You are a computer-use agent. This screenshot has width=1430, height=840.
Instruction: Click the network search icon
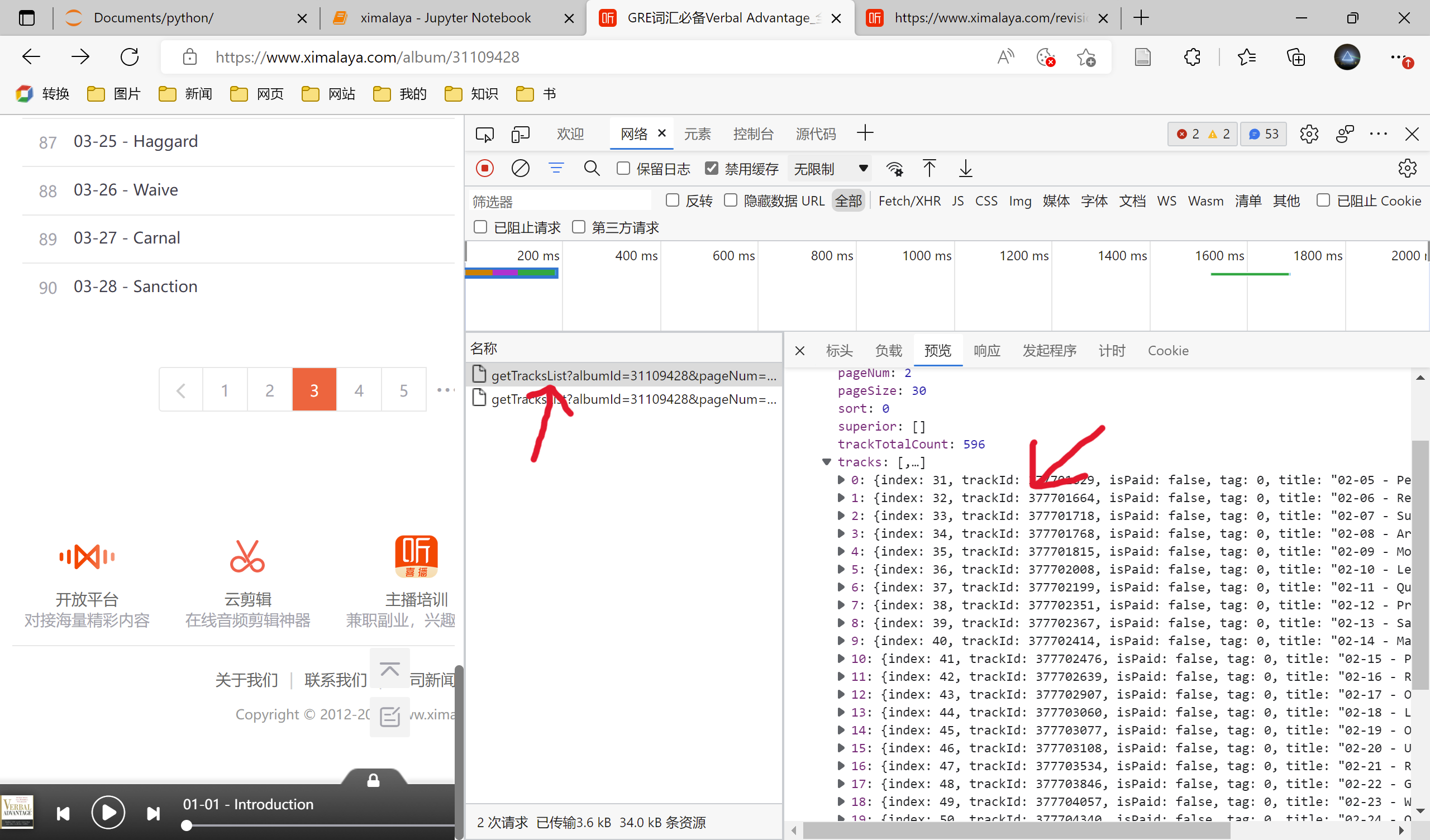click(x=591, y=169)
